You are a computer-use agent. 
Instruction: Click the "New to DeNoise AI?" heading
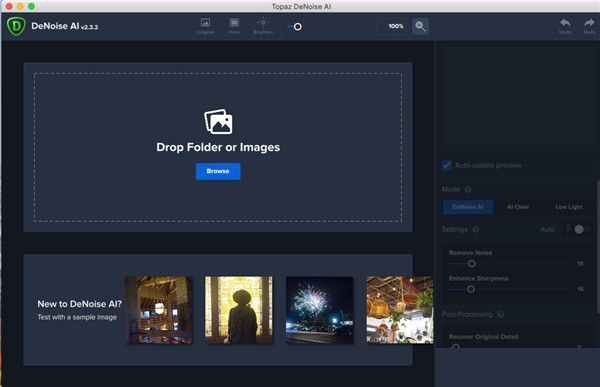click(79, 304)
